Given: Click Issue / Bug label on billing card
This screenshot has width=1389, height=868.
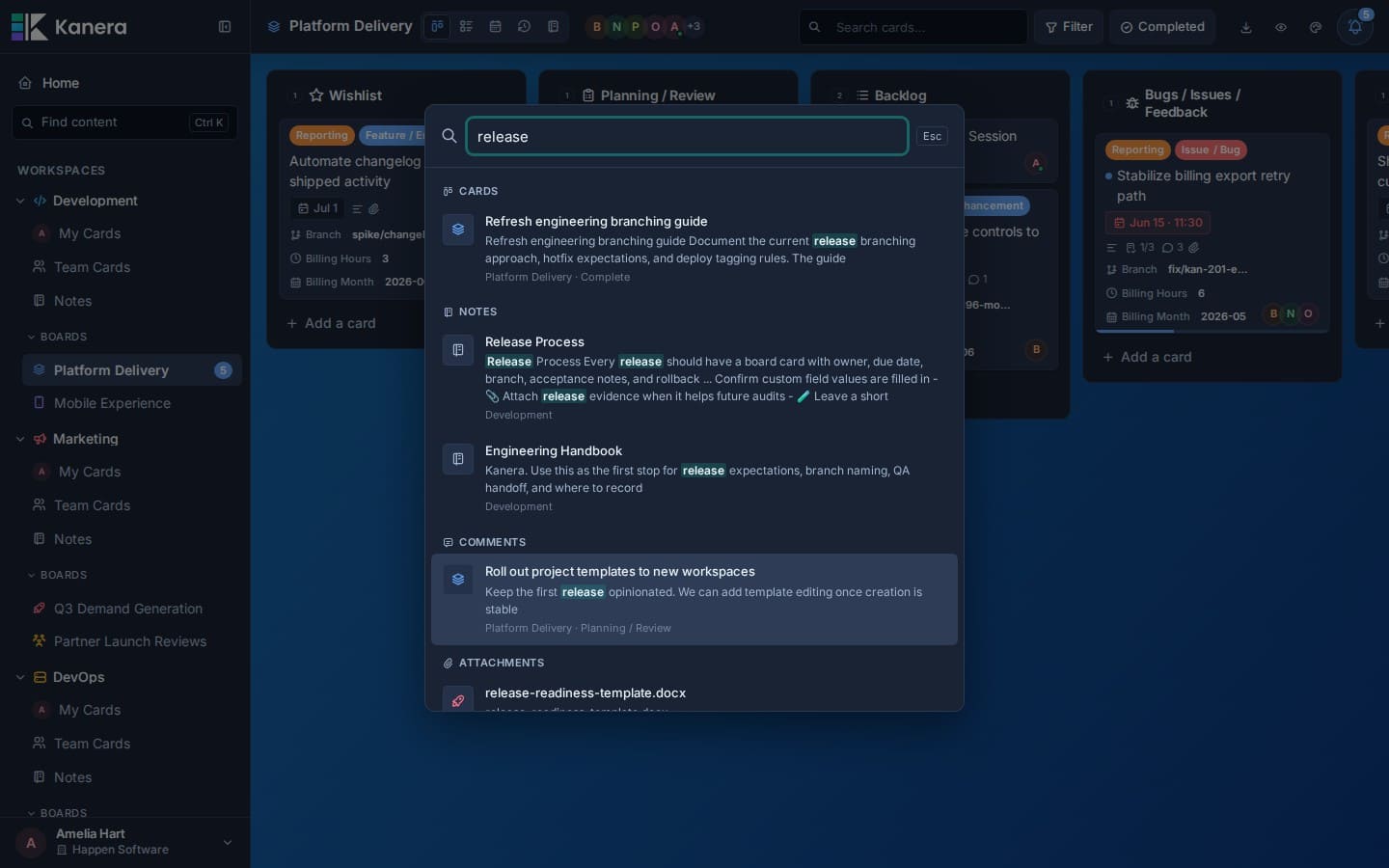Looking at the screenshot, I should tap(1211, 149).
